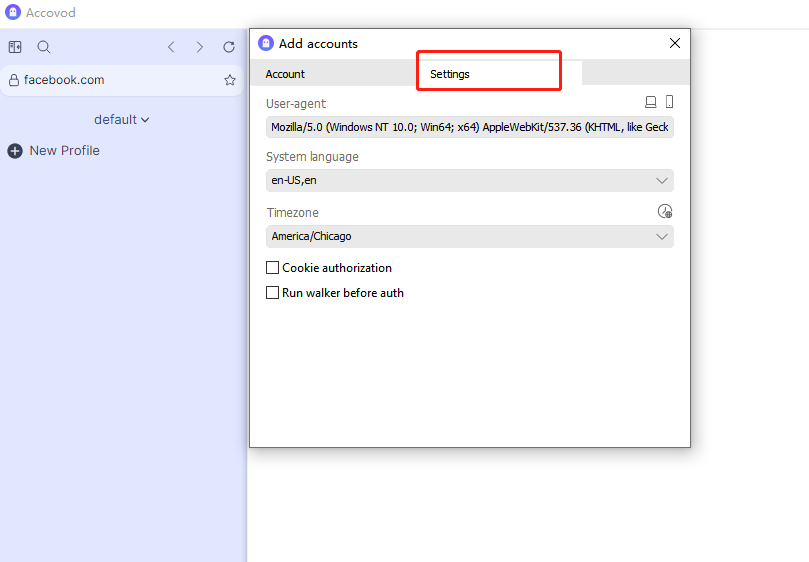The image size is (809, 562).
Task: Switch to the Account tab
Action: click(285, 74)
